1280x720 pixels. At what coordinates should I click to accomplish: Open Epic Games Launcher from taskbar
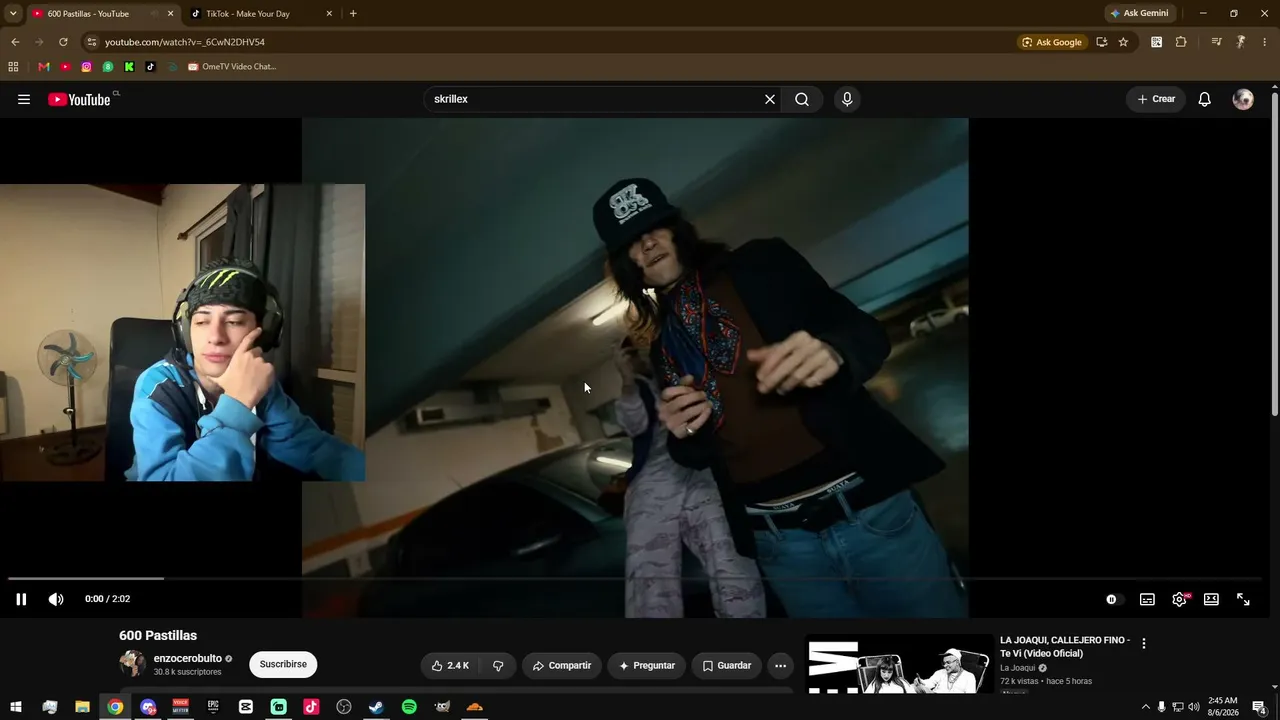point(213,707)
